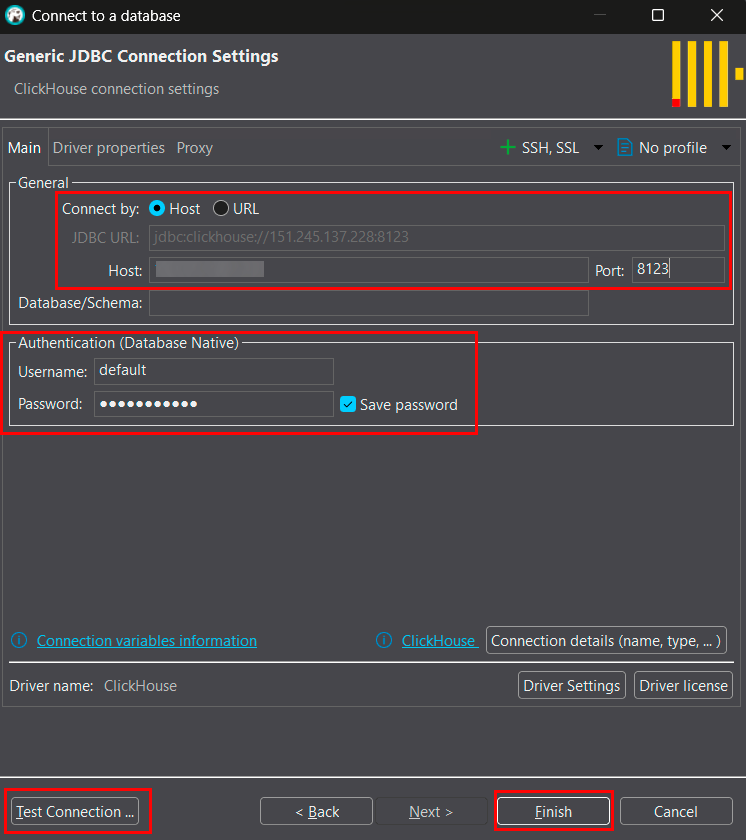
Task: Open the No profile dropdown arrow
Action: click(726, 148)
